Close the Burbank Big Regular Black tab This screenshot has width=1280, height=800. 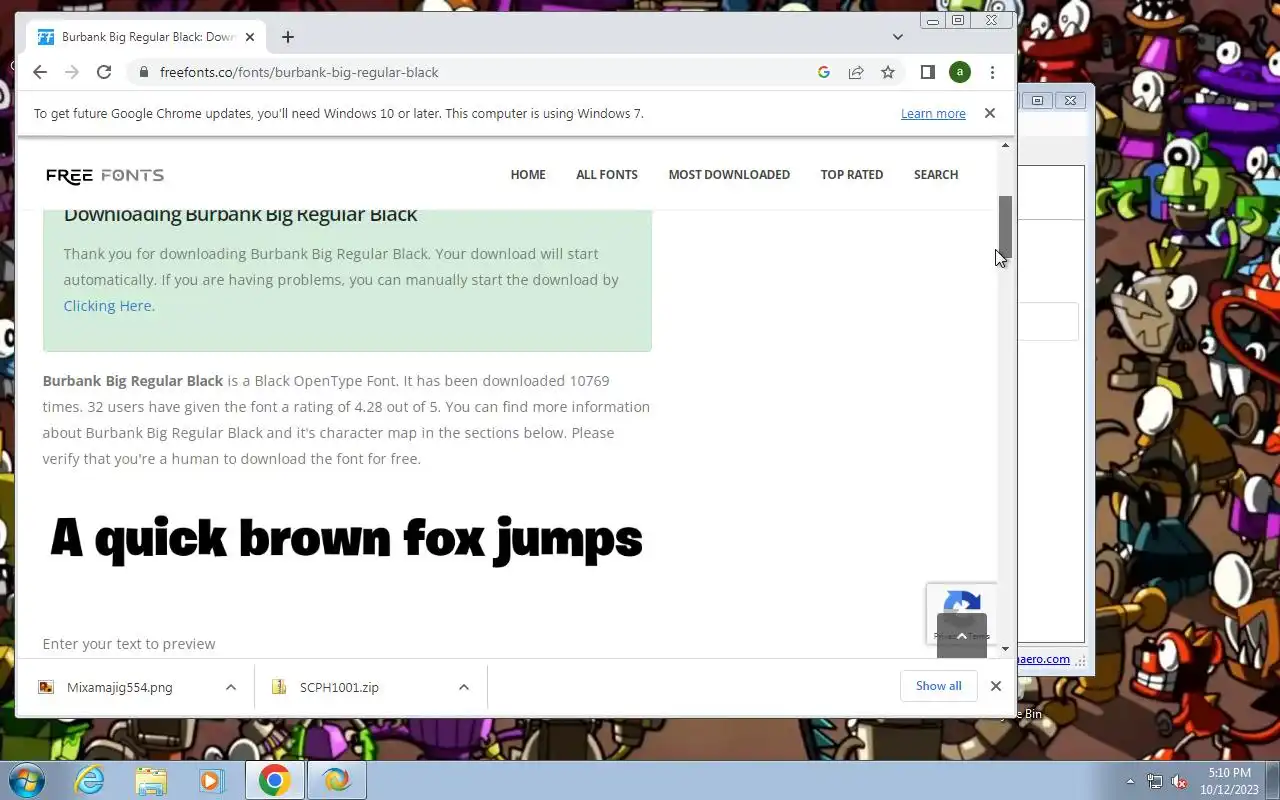250,37
